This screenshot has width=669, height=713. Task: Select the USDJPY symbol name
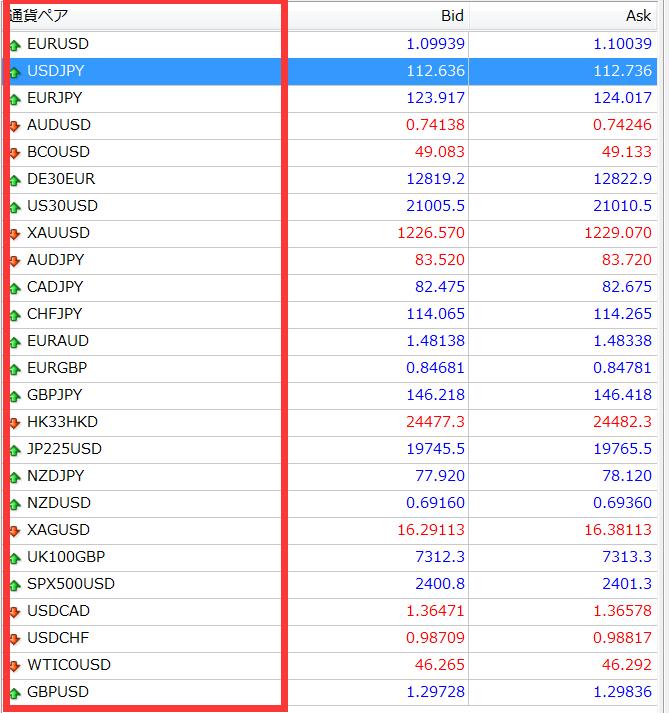click(x=55, y=71)
